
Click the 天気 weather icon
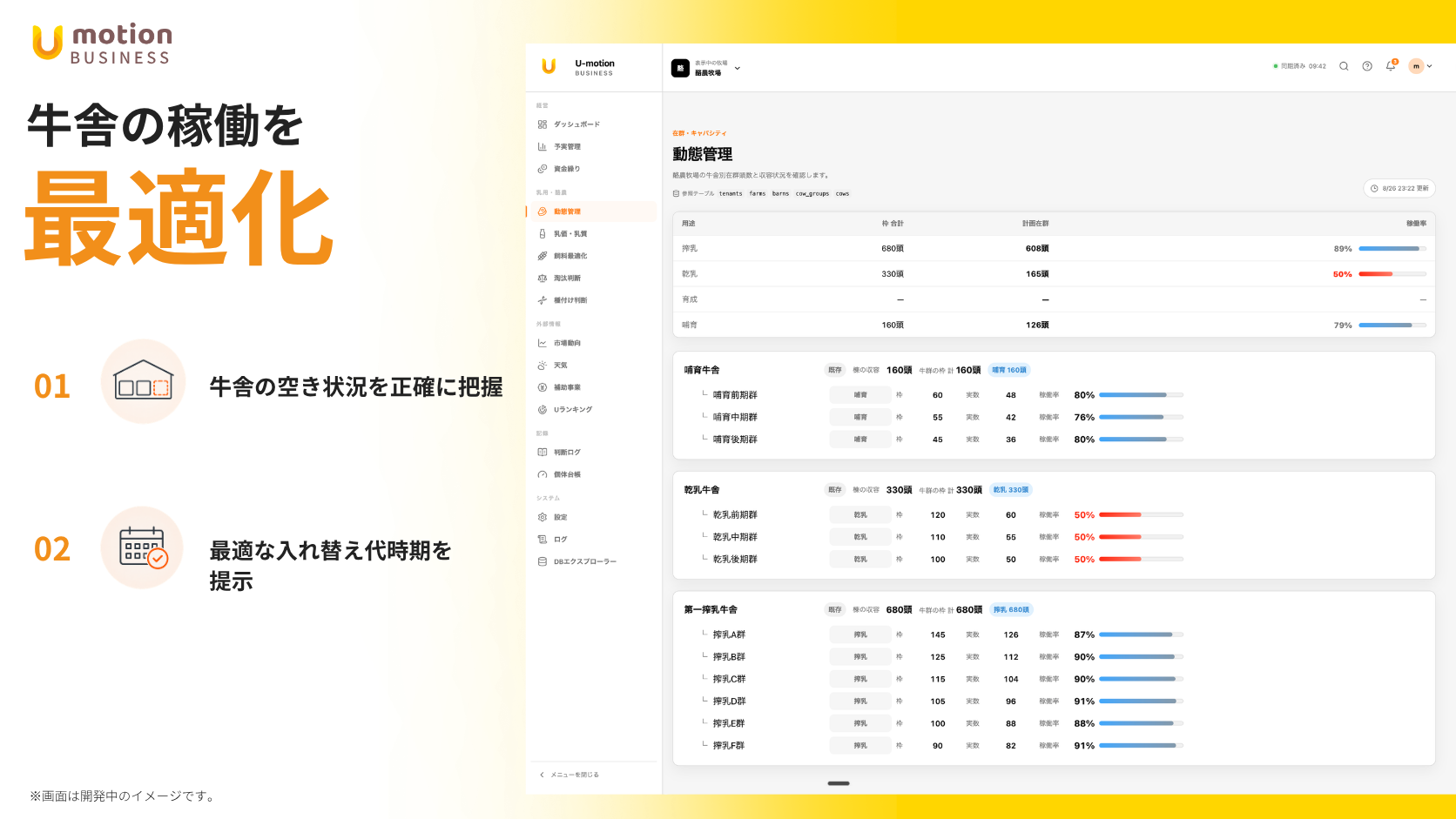coord(543,366)
